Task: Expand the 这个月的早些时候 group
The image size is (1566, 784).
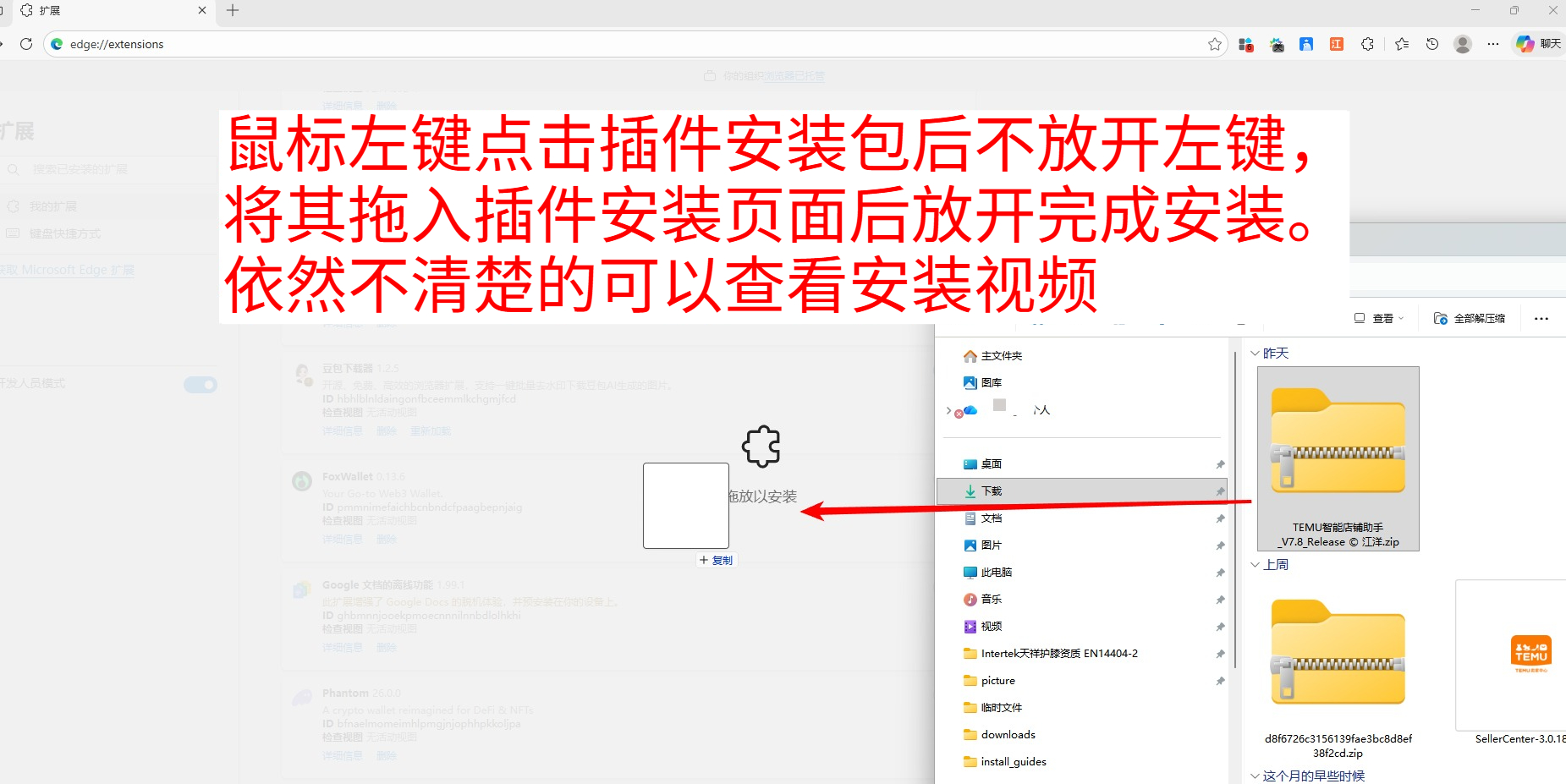Action: 1256,775
